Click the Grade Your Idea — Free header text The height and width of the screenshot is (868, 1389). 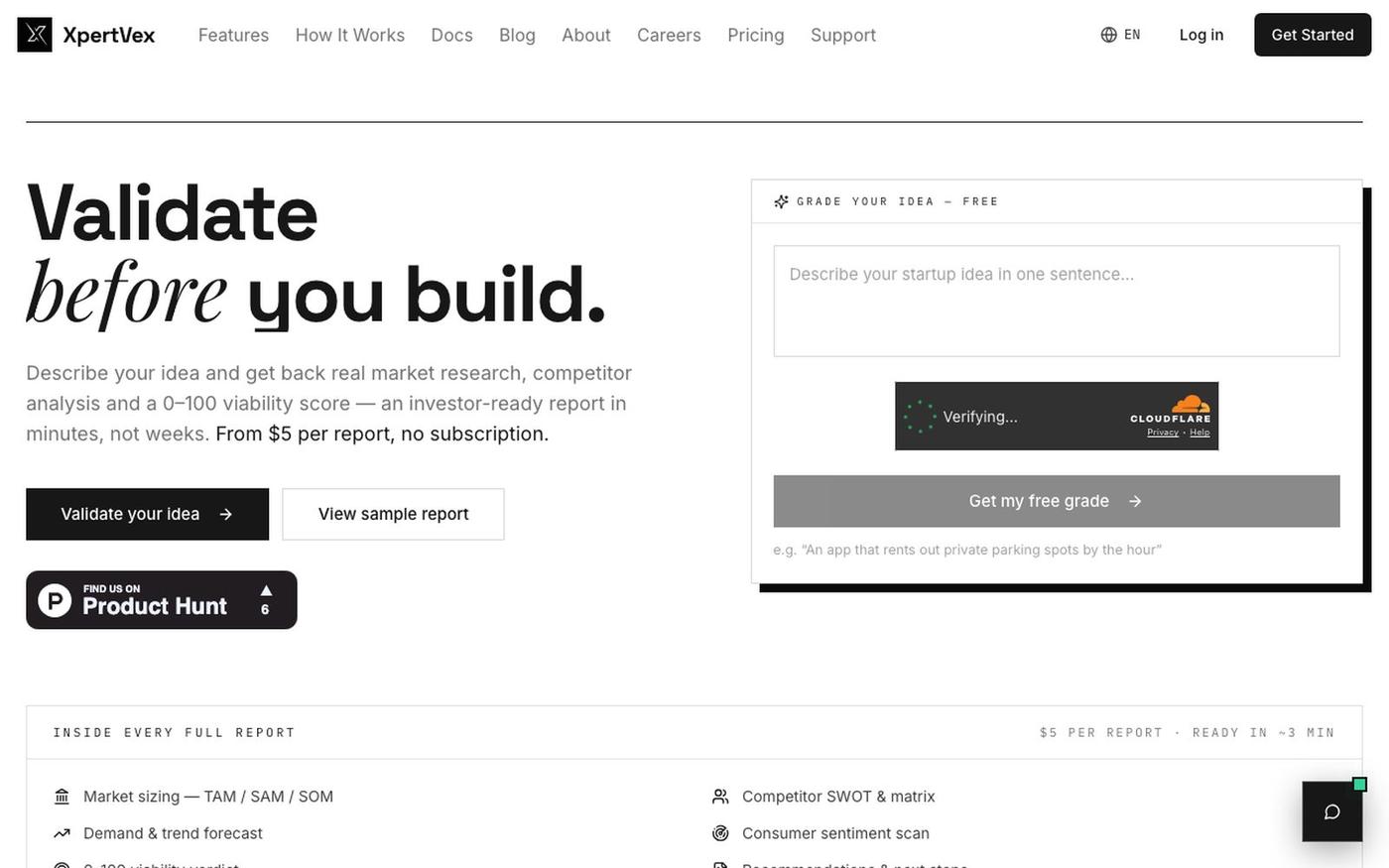click(898, 201)
